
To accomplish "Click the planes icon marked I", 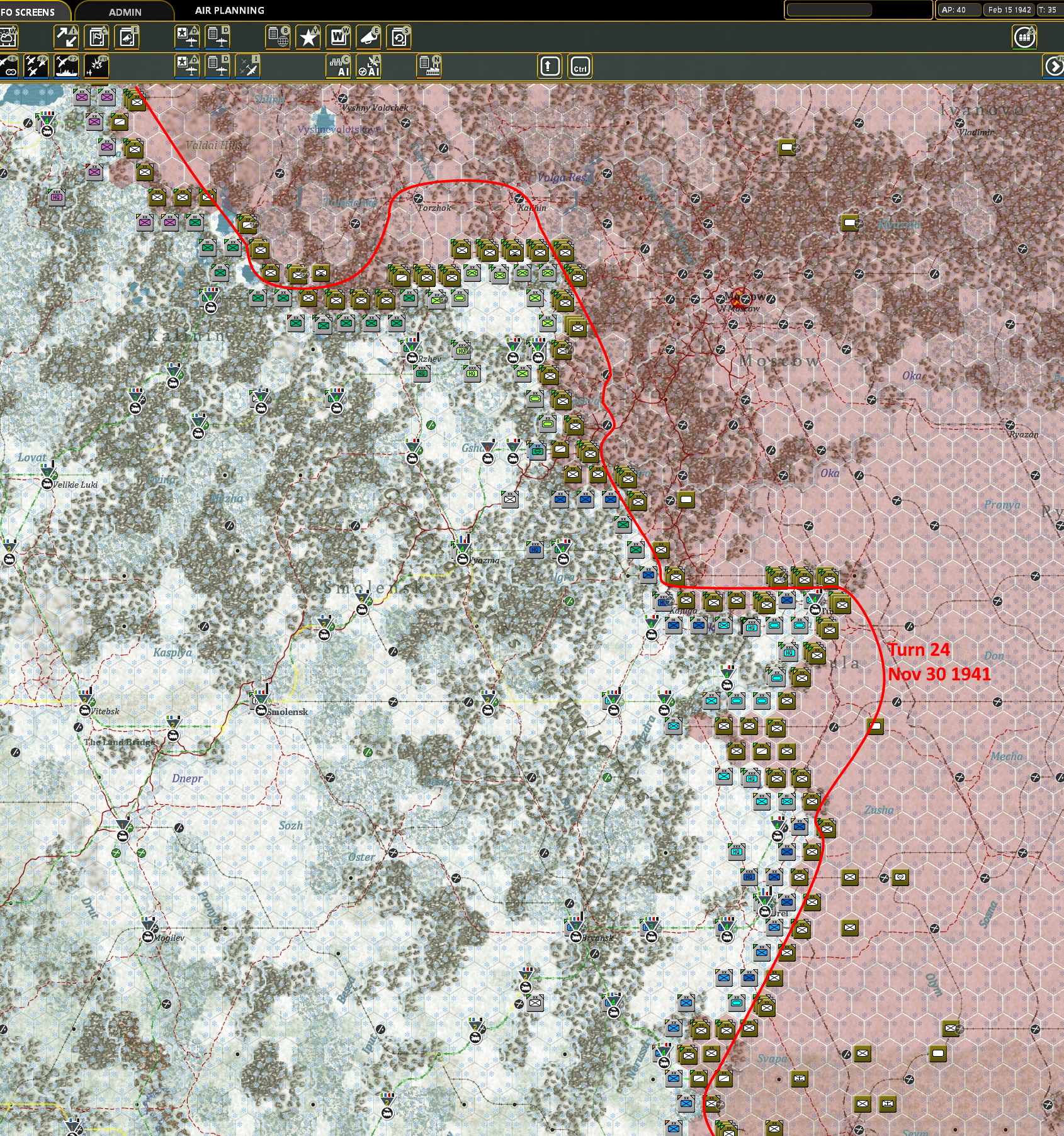I will click(x=248, y=66).
